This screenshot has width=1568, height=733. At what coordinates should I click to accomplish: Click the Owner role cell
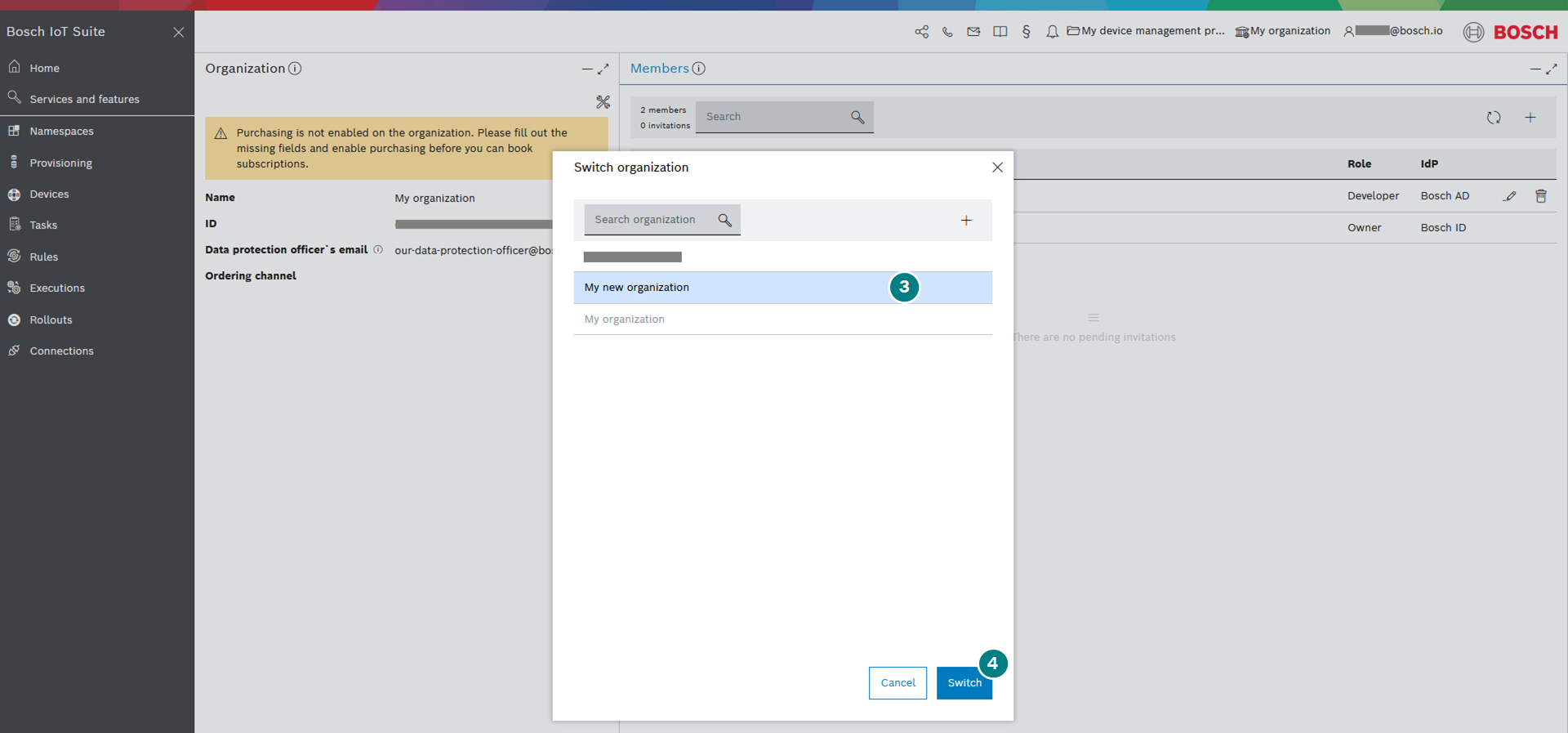[1365, 228]
